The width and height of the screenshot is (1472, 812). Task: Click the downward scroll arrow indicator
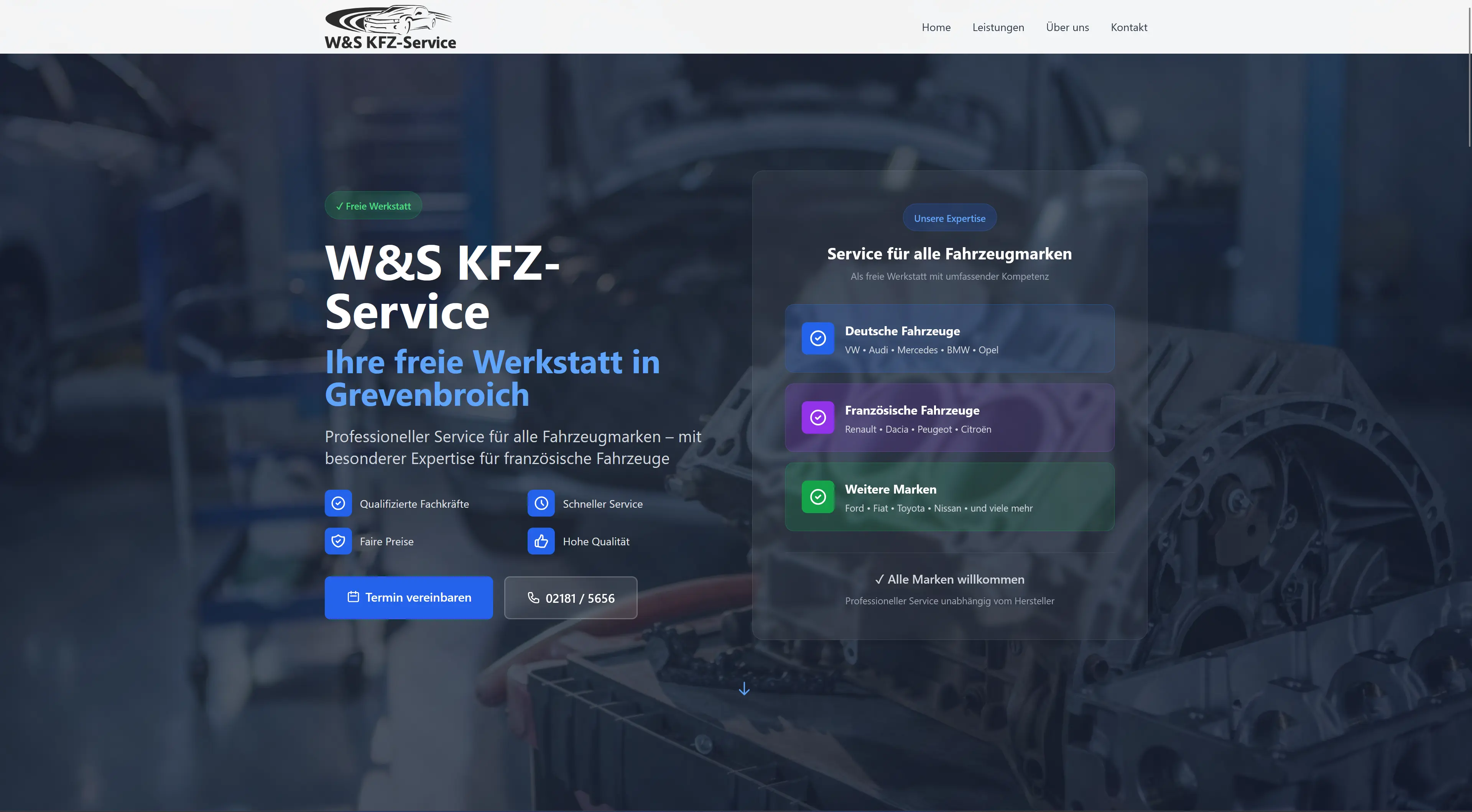pos(744,689)
